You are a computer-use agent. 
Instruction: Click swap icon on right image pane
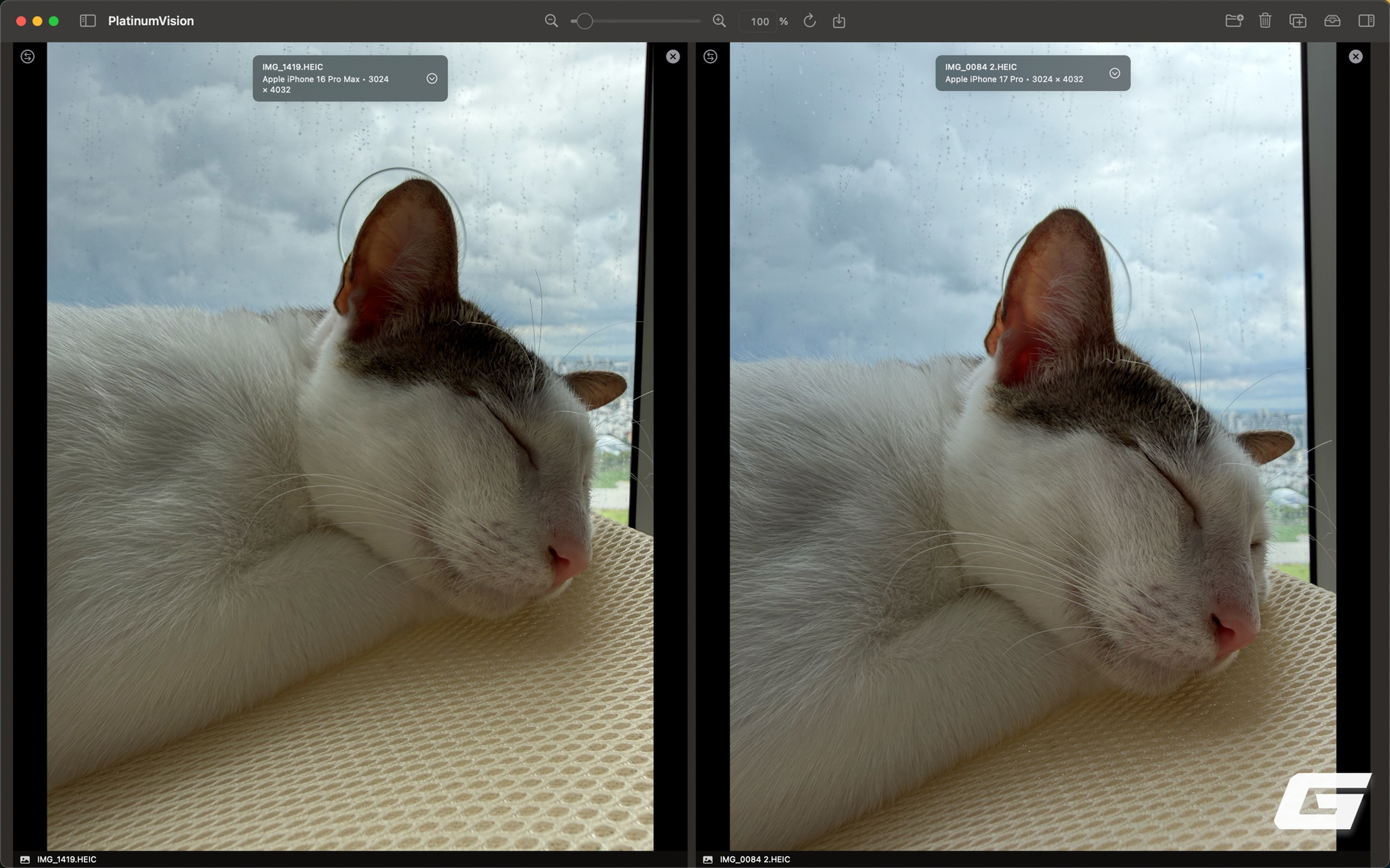tap(710, 56)
